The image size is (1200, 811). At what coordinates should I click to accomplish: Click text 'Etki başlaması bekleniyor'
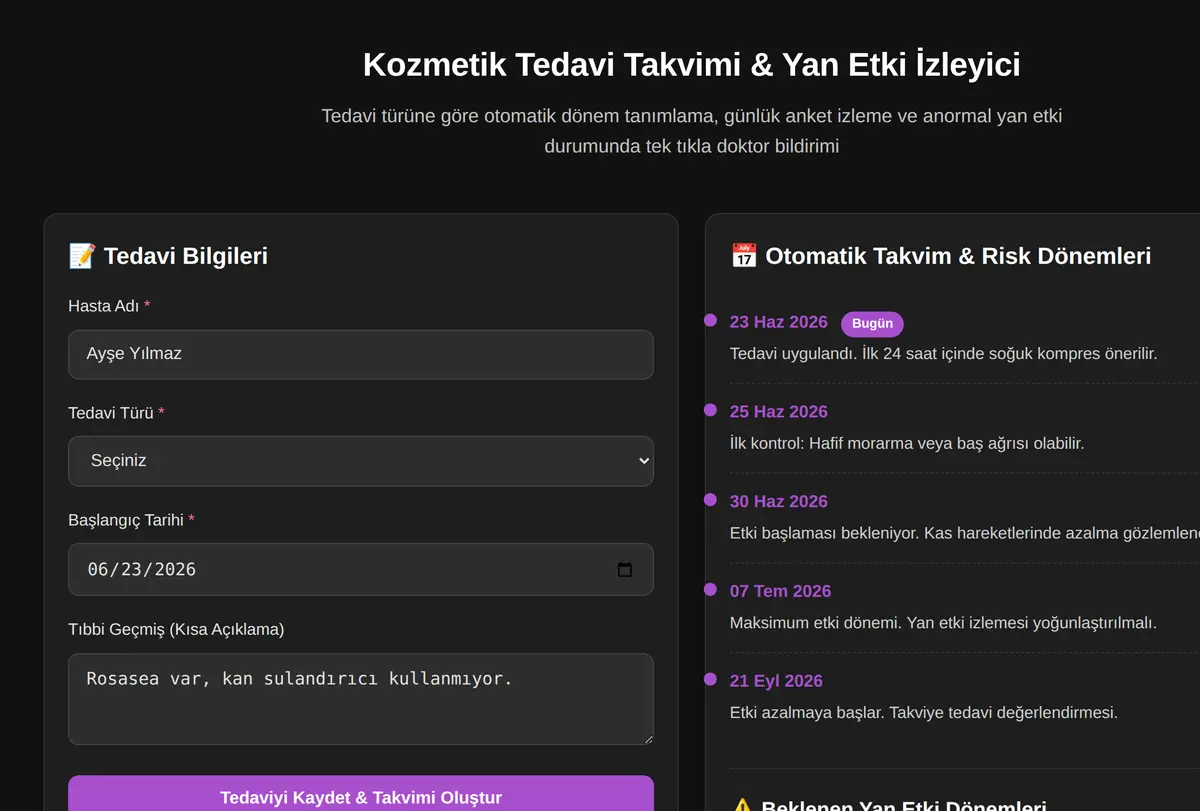(x=965, y=533)
